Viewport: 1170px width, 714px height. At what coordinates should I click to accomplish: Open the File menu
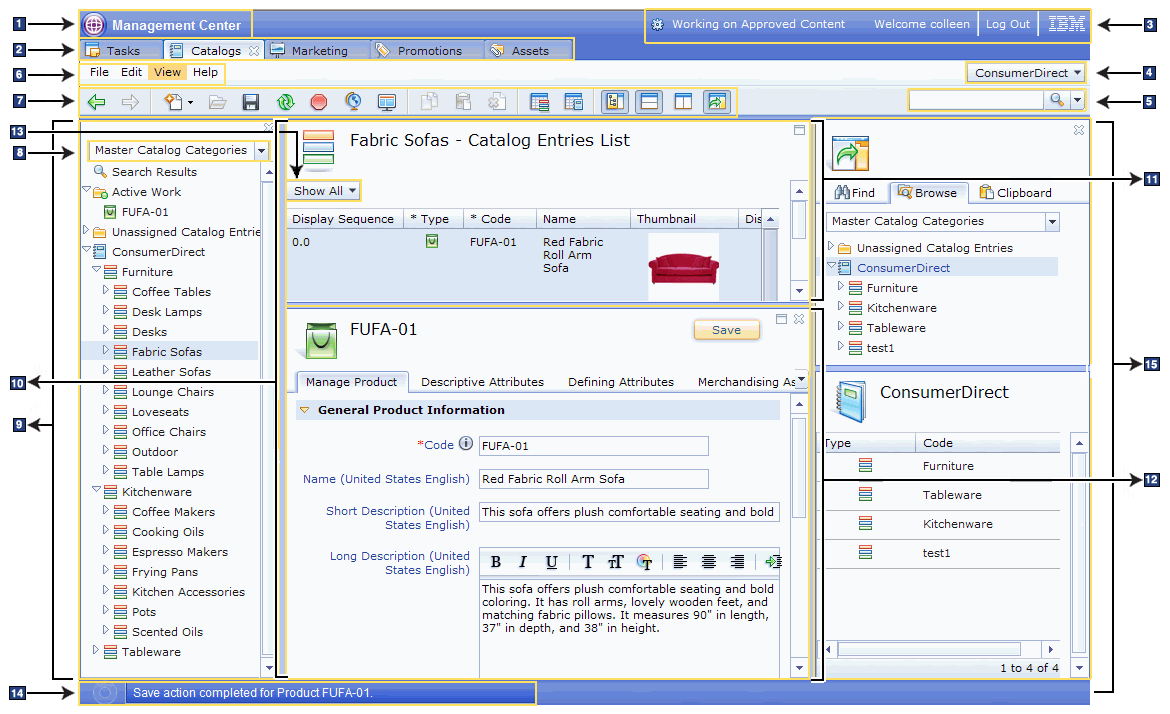click(99, 72)
